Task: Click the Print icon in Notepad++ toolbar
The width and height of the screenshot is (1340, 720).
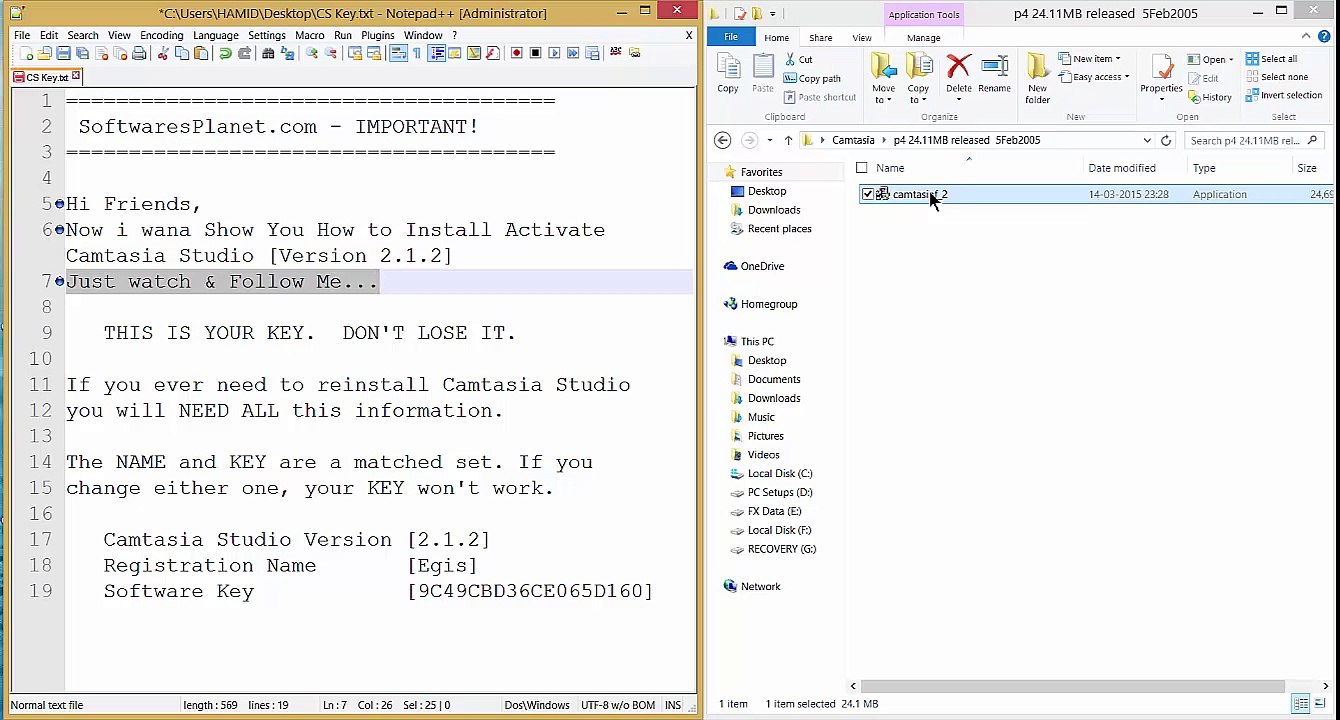Action: [x=138, y=53]
